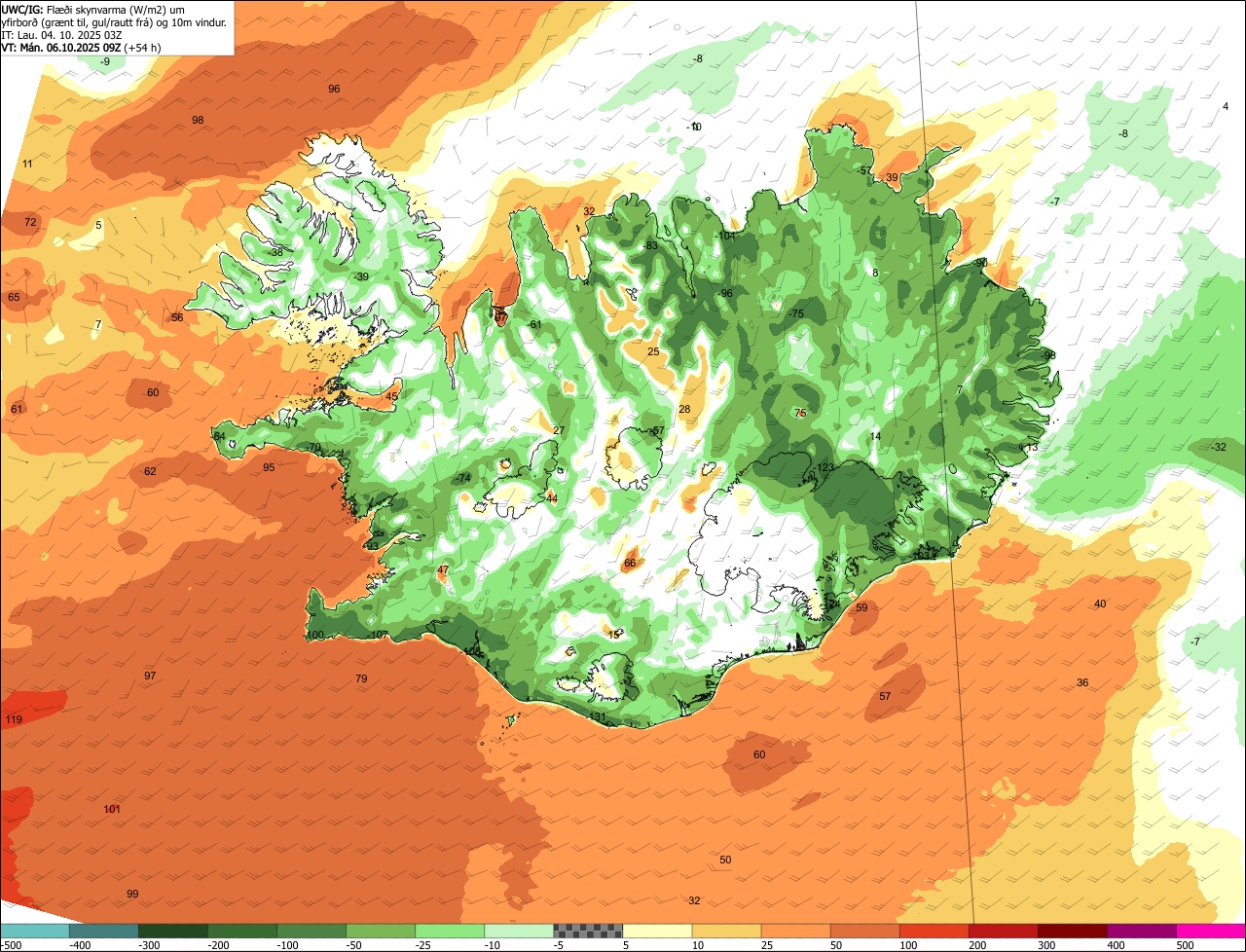1246x952 pixels.
Task: Pick the -100 to -50 green legend swatch
Action: point(311,931)
